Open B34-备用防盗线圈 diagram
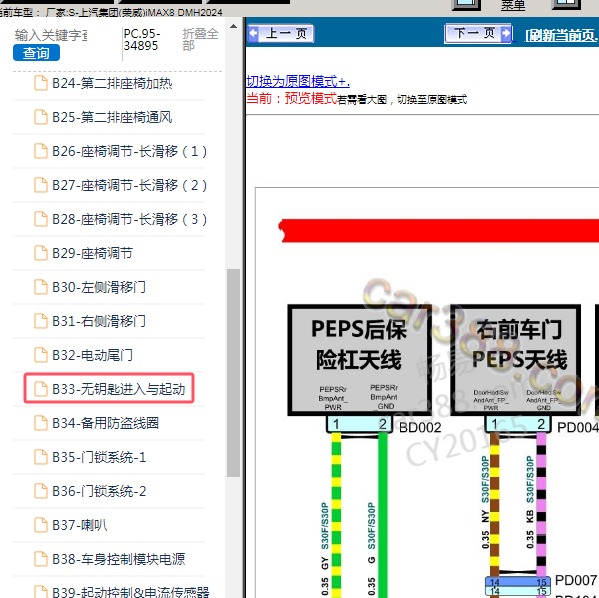This screenshot has width=599, height=598. click(105, 423)
